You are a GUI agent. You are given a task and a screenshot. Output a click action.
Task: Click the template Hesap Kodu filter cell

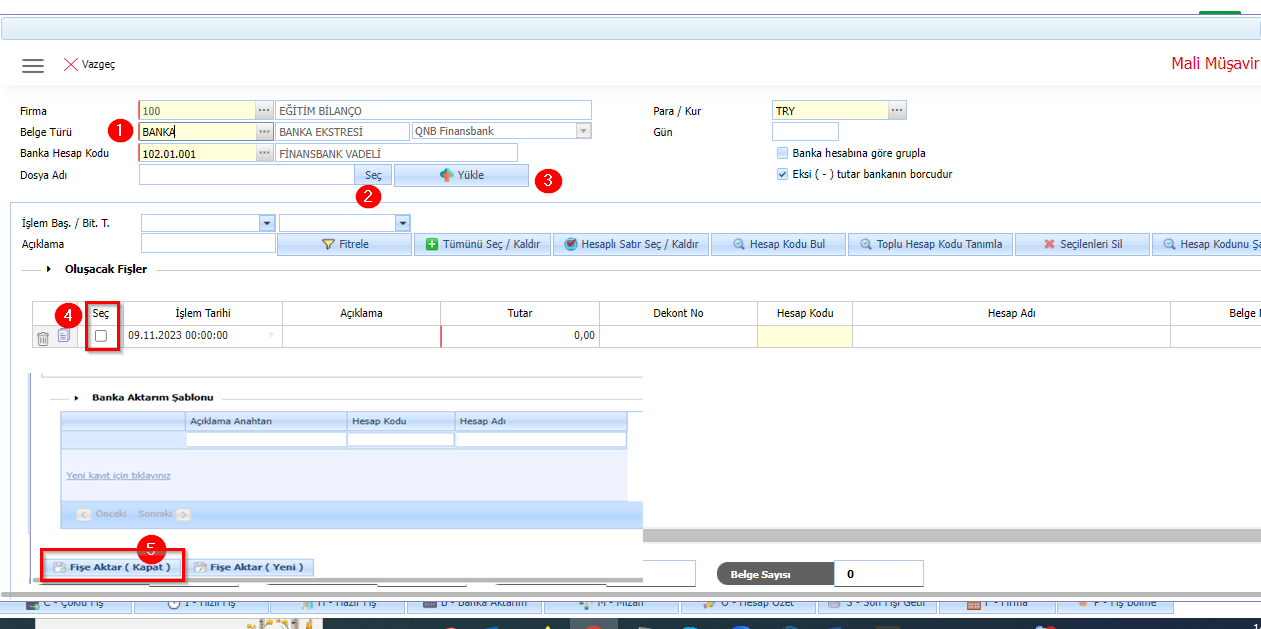401,439
